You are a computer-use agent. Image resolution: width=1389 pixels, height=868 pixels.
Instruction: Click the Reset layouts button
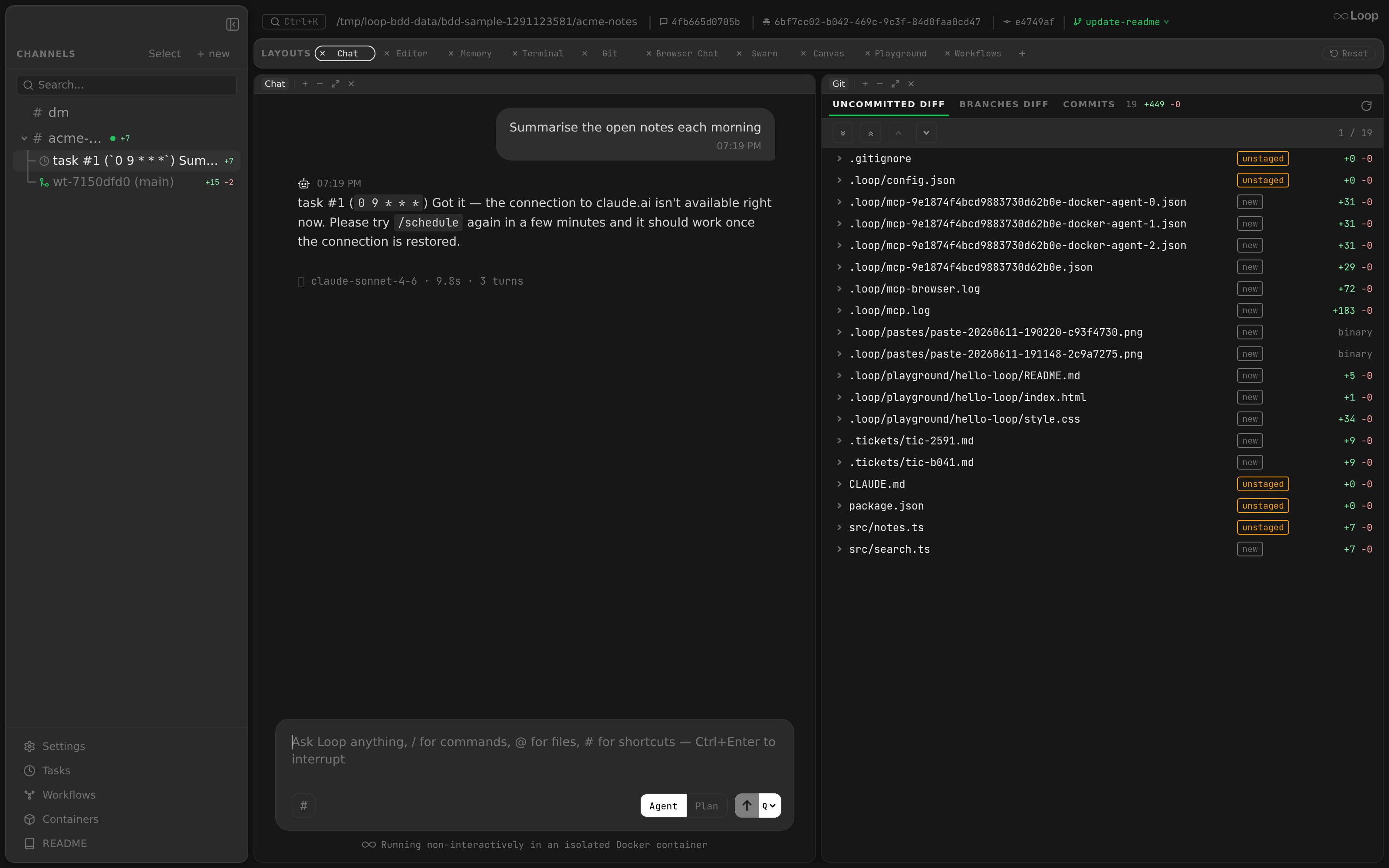[1349, 53]
